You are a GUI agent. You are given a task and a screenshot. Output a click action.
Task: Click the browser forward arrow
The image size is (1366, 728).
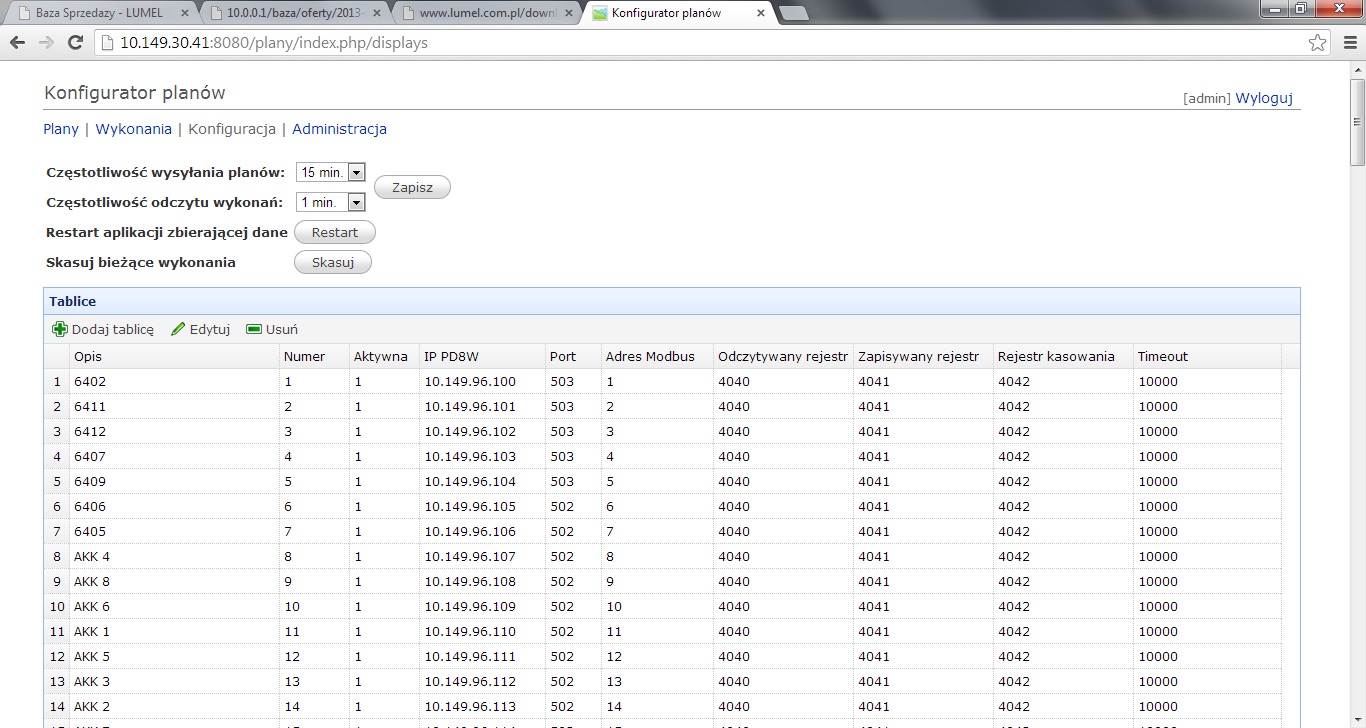click(45, 42)
